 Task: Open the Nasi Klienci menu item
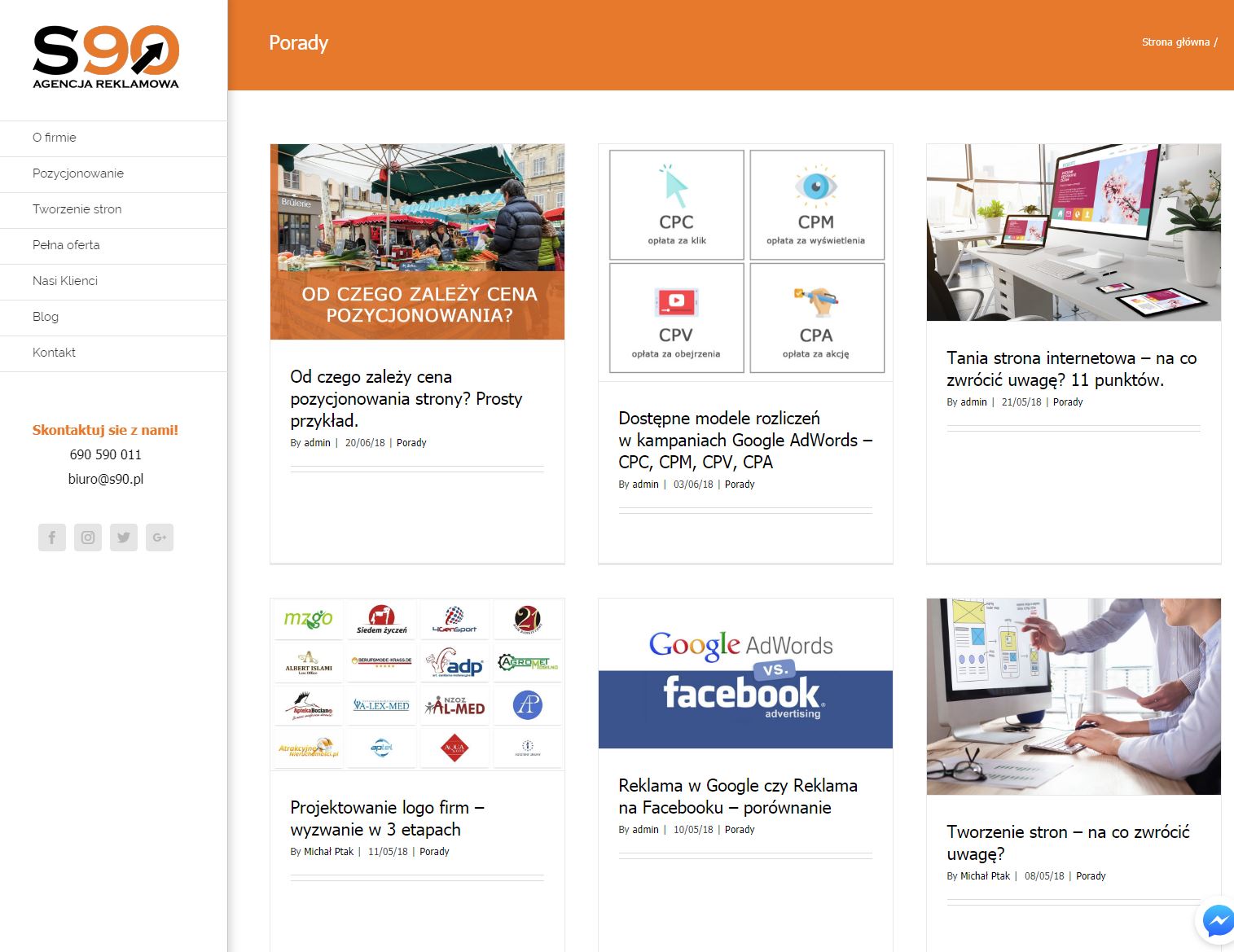tap(113, 281)
